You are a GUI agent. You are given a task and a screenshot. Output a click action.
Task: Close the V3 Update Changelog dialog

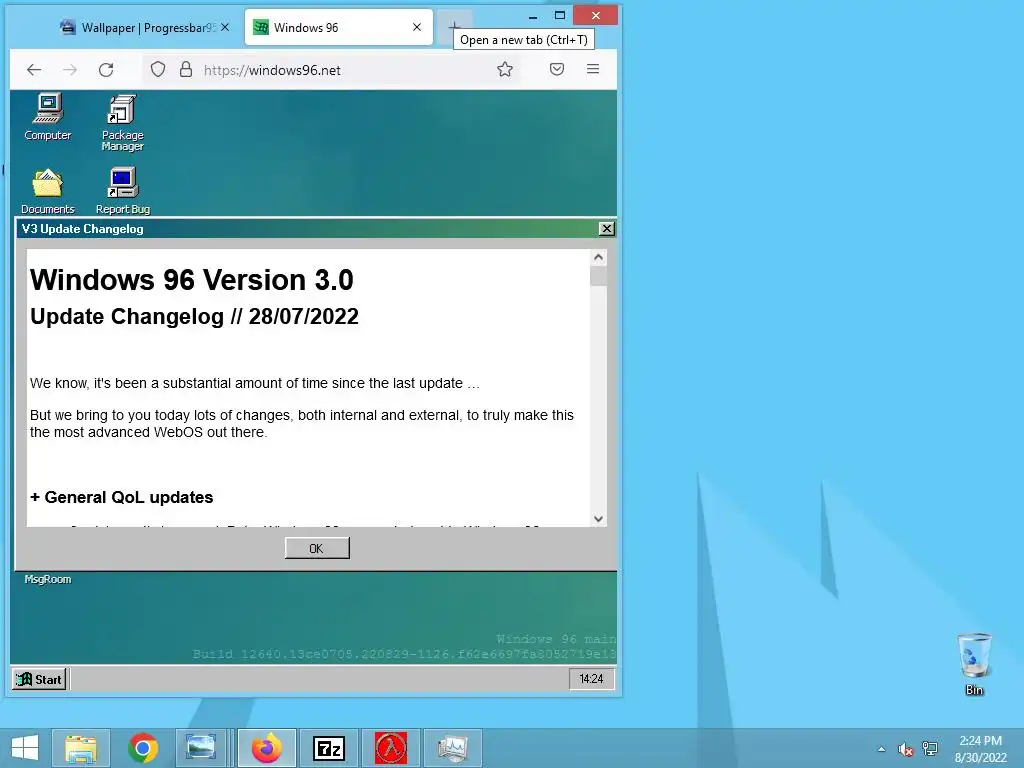click(607, 229)
